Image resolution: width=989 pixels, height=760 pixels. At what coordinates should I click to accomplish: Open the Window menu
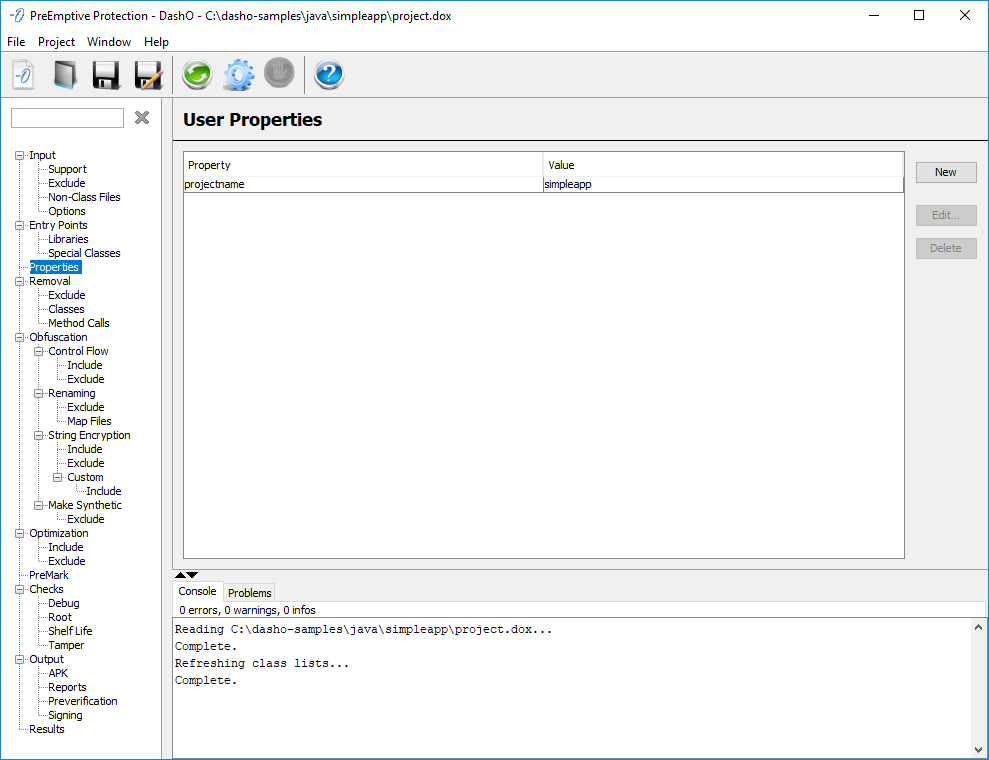point(108,42)
